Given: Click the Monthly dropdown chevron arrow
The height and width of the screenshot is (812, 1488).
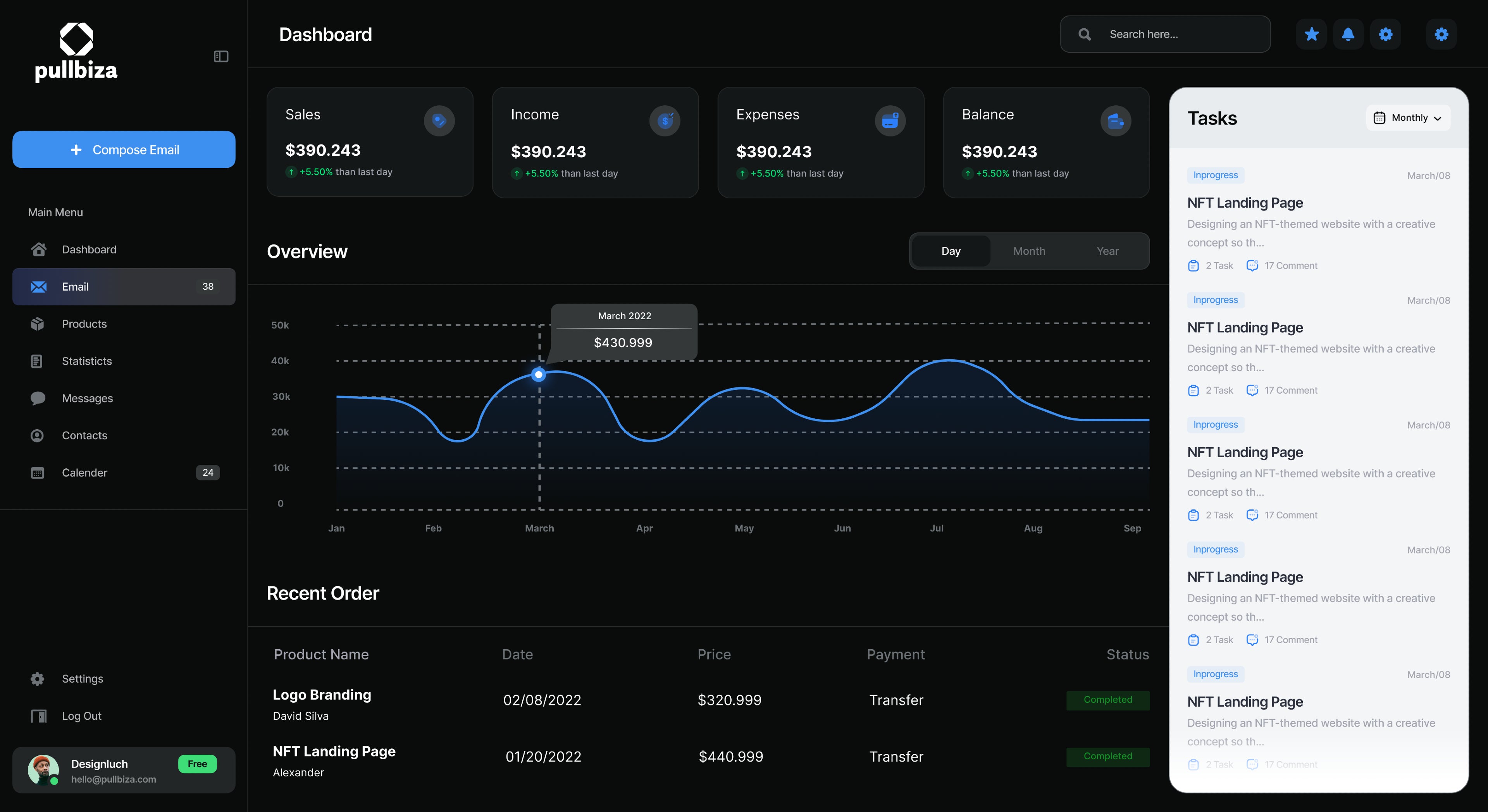Looking at the screenshot, I should (x=1438, y=119).
